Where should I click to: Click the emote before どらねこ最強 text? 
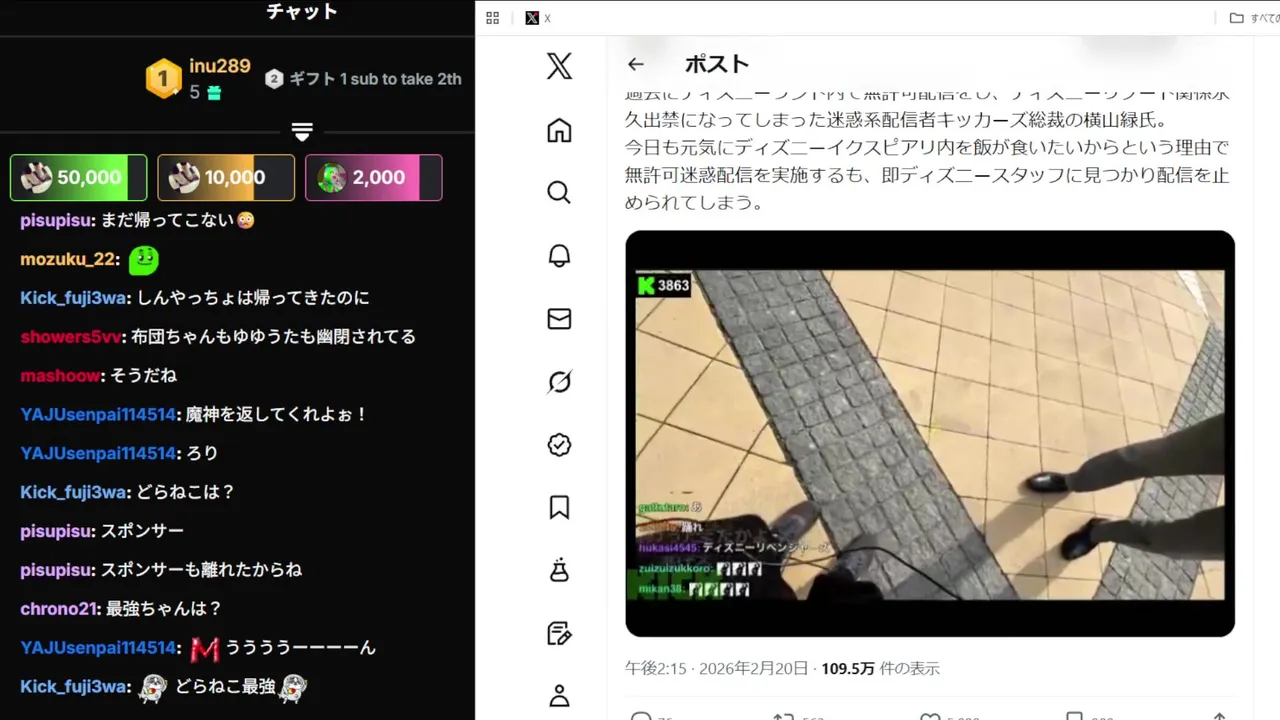click(153, 688)
